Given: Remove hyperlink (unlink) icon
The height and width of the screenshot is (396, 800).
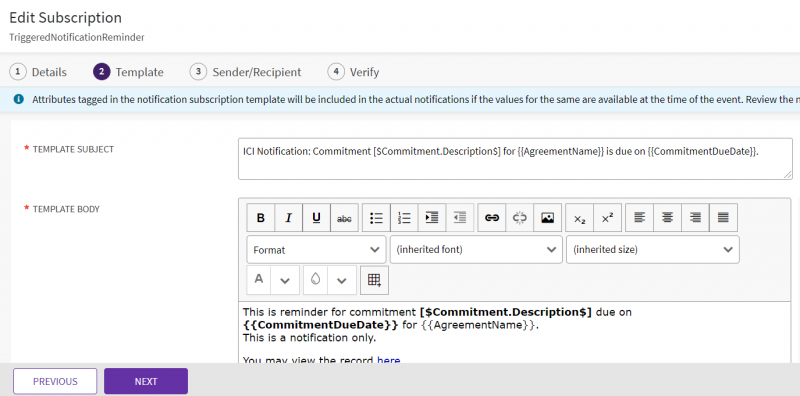Looking at the screenshot, I should (x=519, y=218).
